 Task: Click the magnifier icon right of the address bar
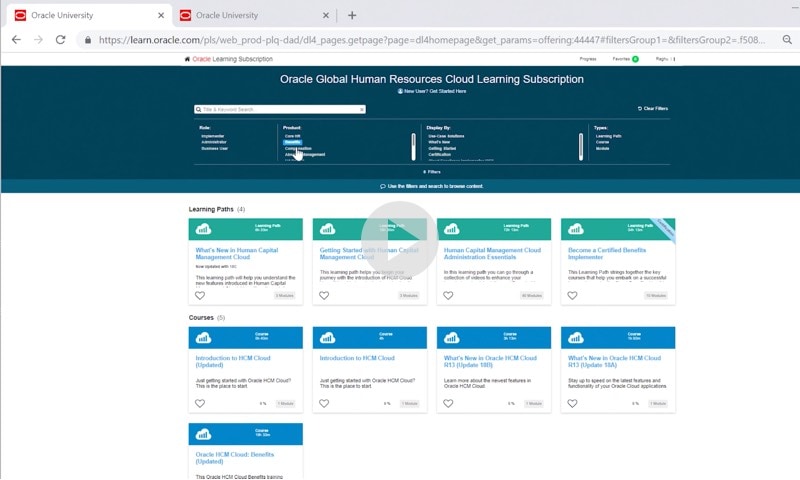(x=787, y=40)
